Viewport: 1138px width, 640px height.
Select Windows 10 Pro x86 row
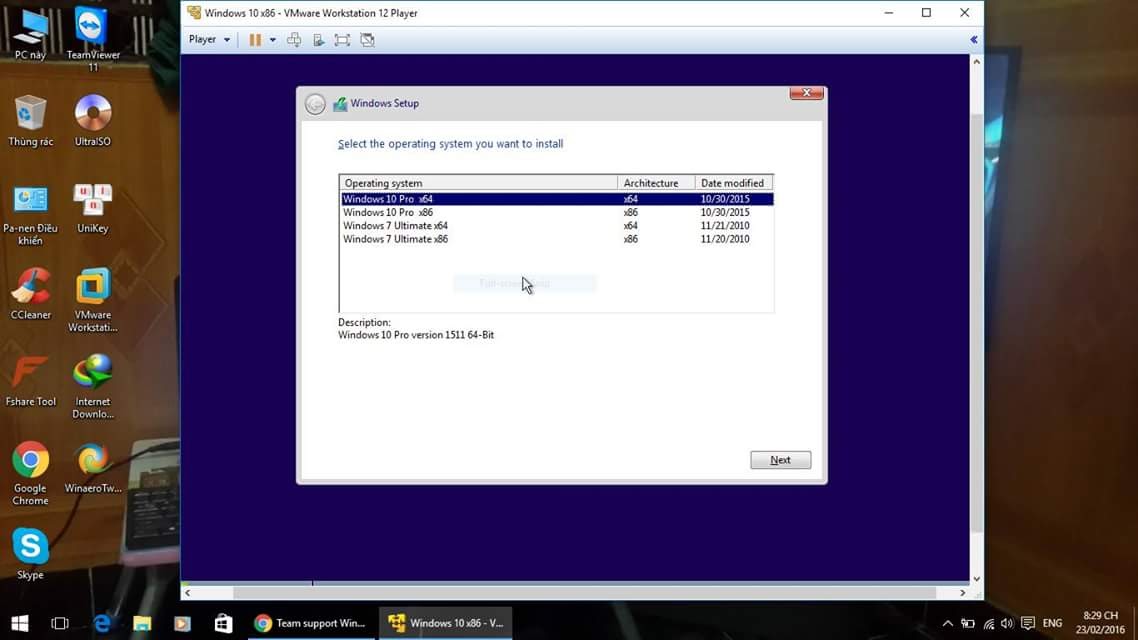[x=557, y=213]
